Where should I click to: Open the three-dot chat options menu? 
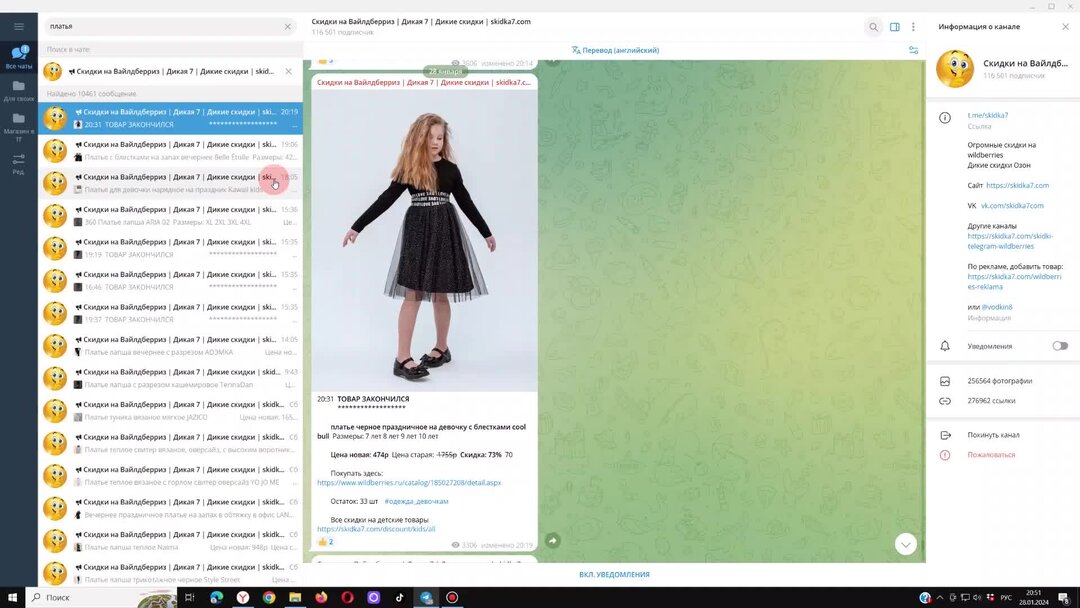tap(913, 27)
